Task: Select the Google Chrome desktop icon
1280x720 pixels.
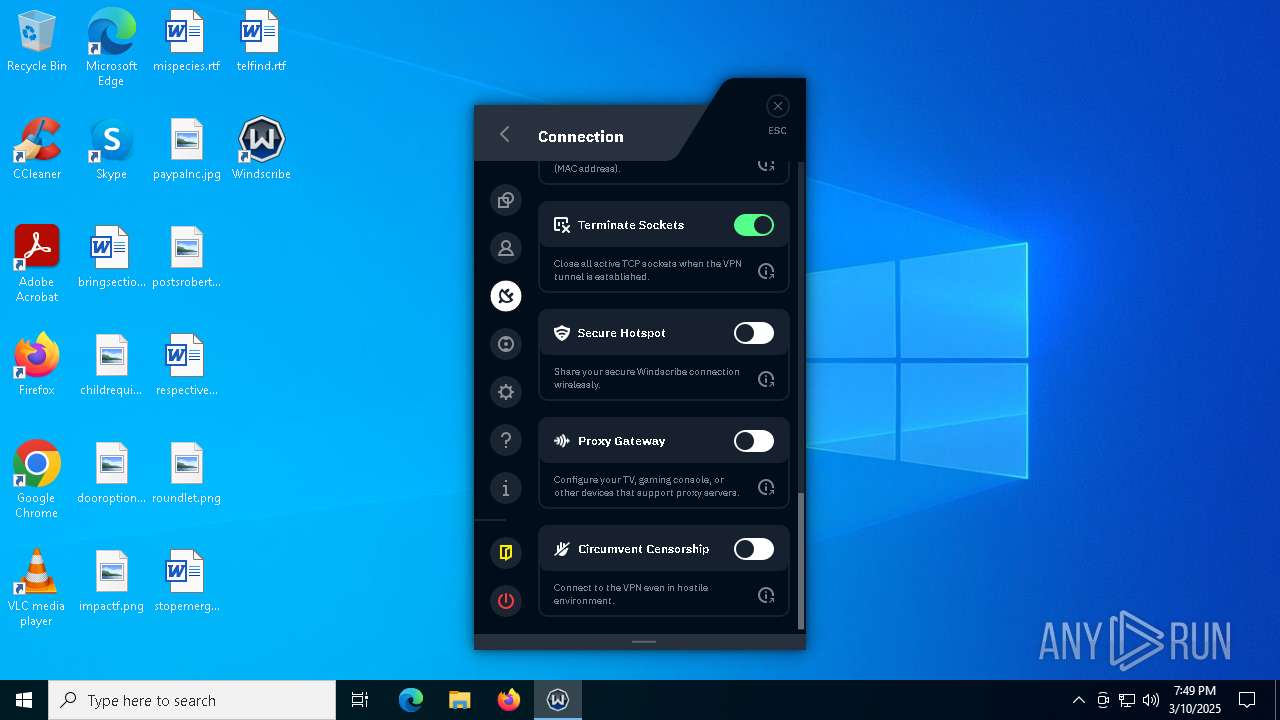Action: click(36, 480)
